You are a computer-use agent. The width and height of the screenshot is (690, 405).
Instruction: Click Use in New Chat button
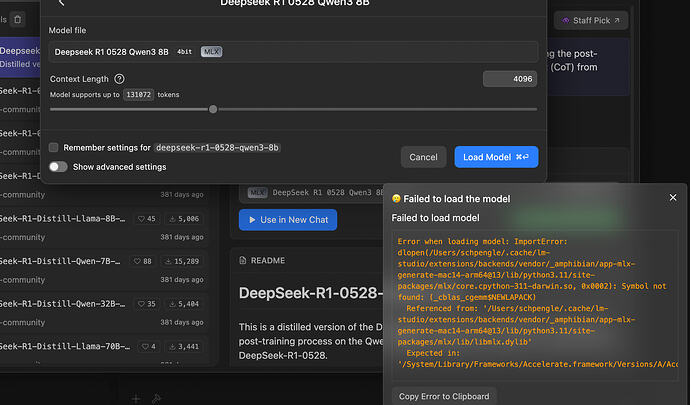click(x=288, y=220)
